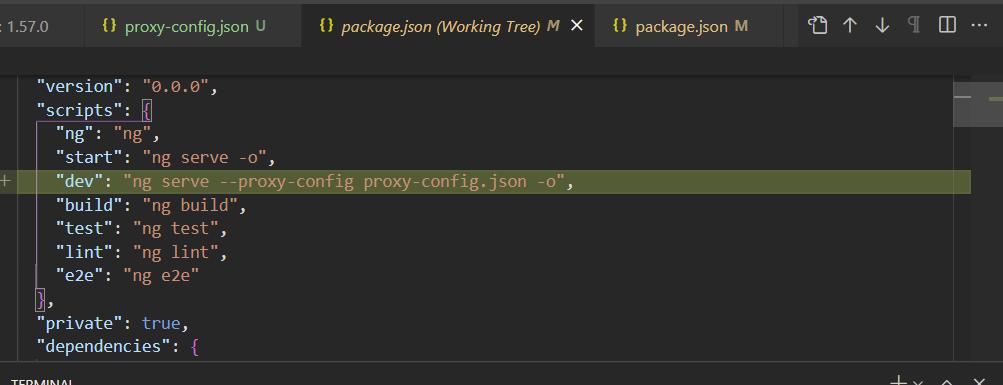This screenshot has height=385, width=1003.
Task: Click the "e2e" script key
Action: click(80, 276)
